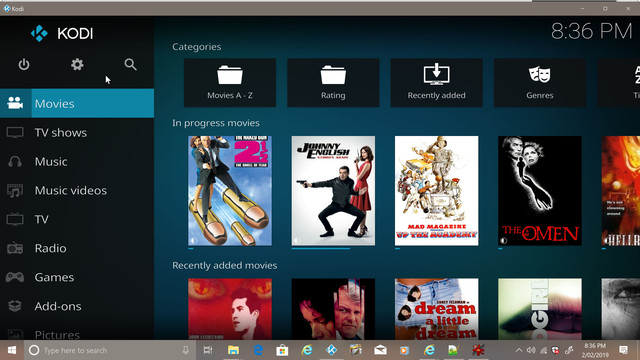Open The Omen movie poster
The image size is (640, 360).
540,191
